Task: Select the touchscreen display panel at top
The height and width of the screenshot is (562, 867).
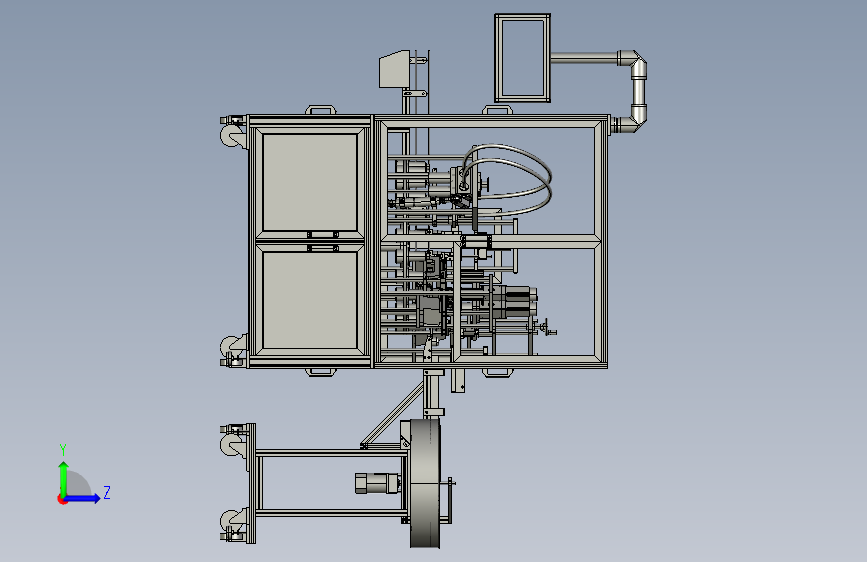Action: coord(523,58)
